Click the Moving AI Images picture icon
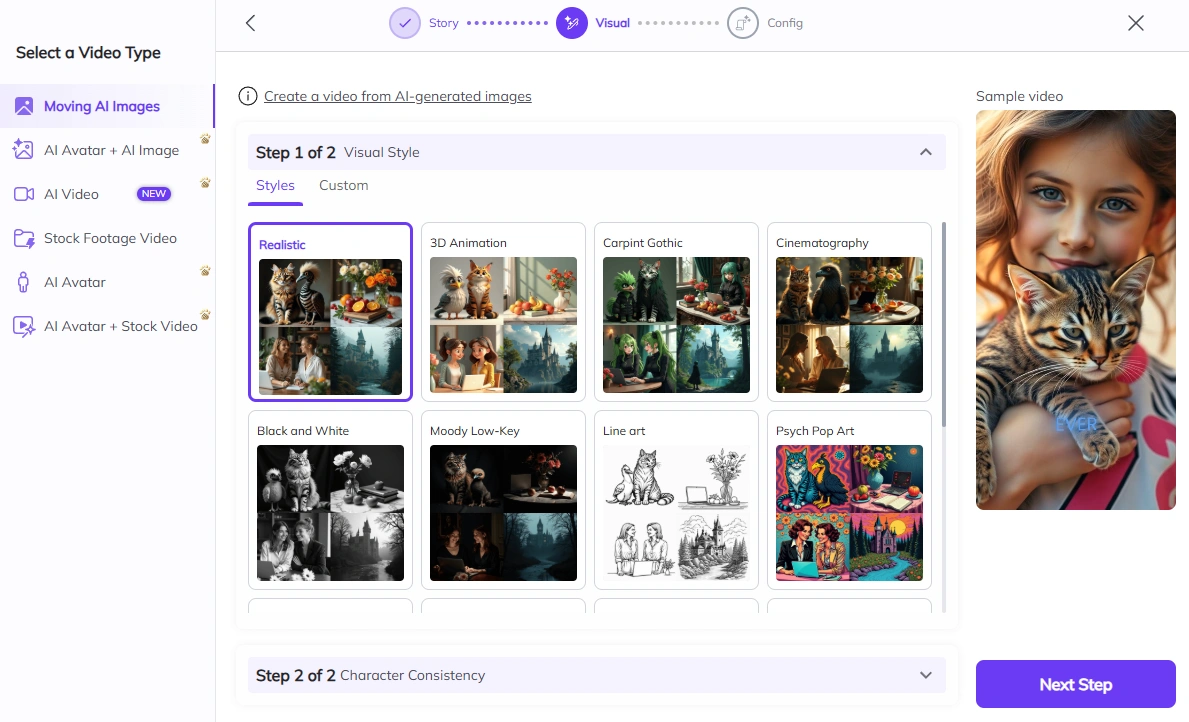1189x722 pixels. tap(24, 106)
